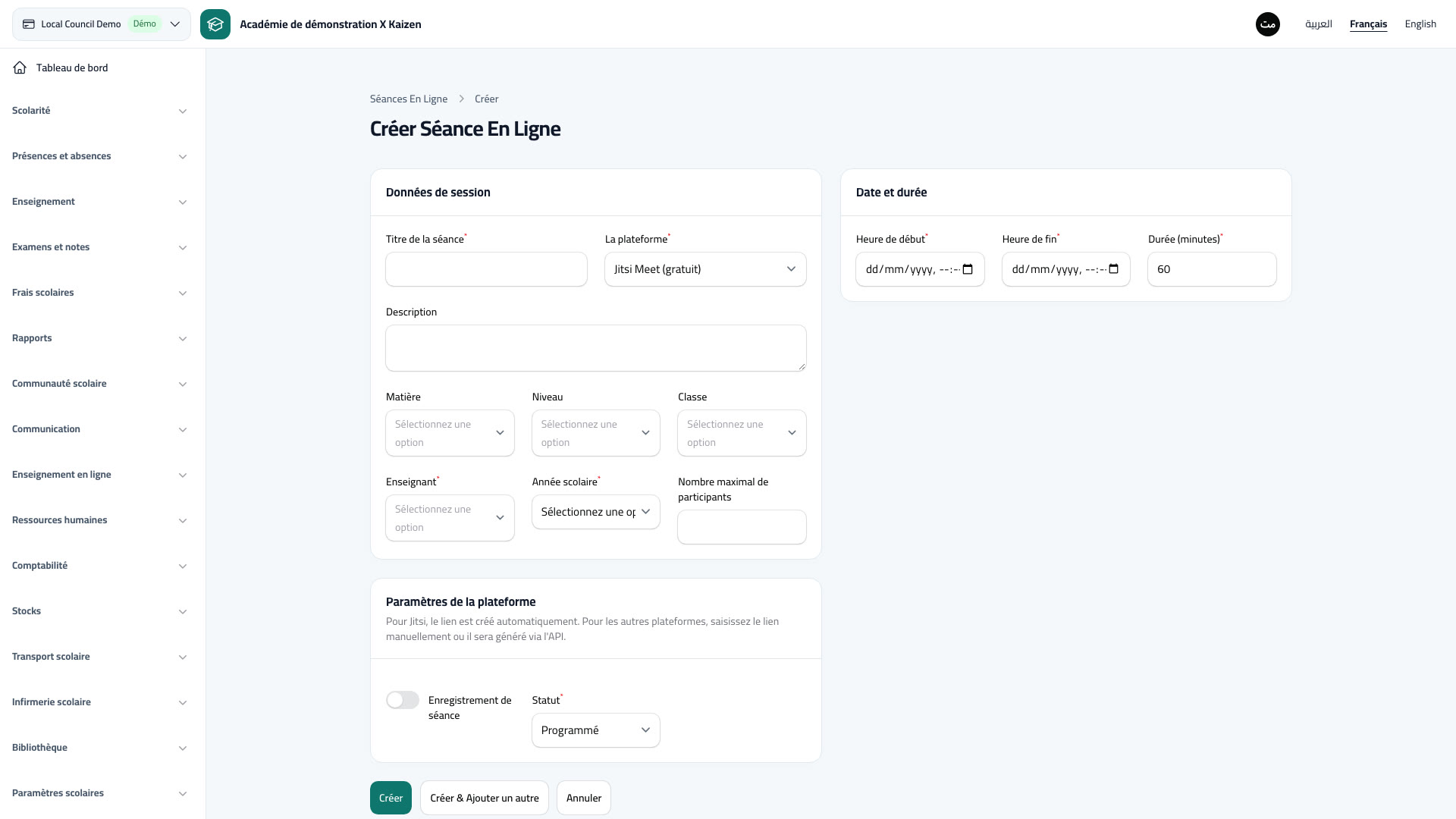Click Créer & Ajouter un autre
Screen dimensions: 1456x819
[485, 798]
